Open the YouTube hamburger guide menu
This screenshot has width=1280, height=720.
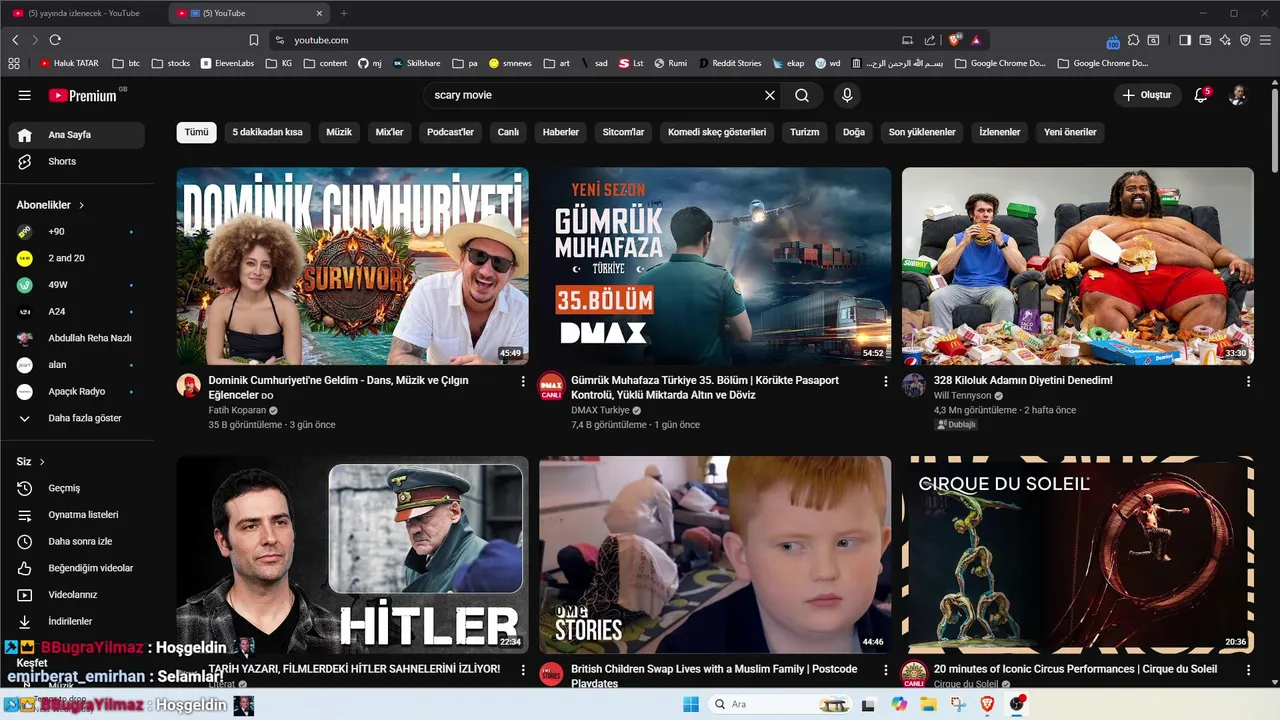point(25,95)
